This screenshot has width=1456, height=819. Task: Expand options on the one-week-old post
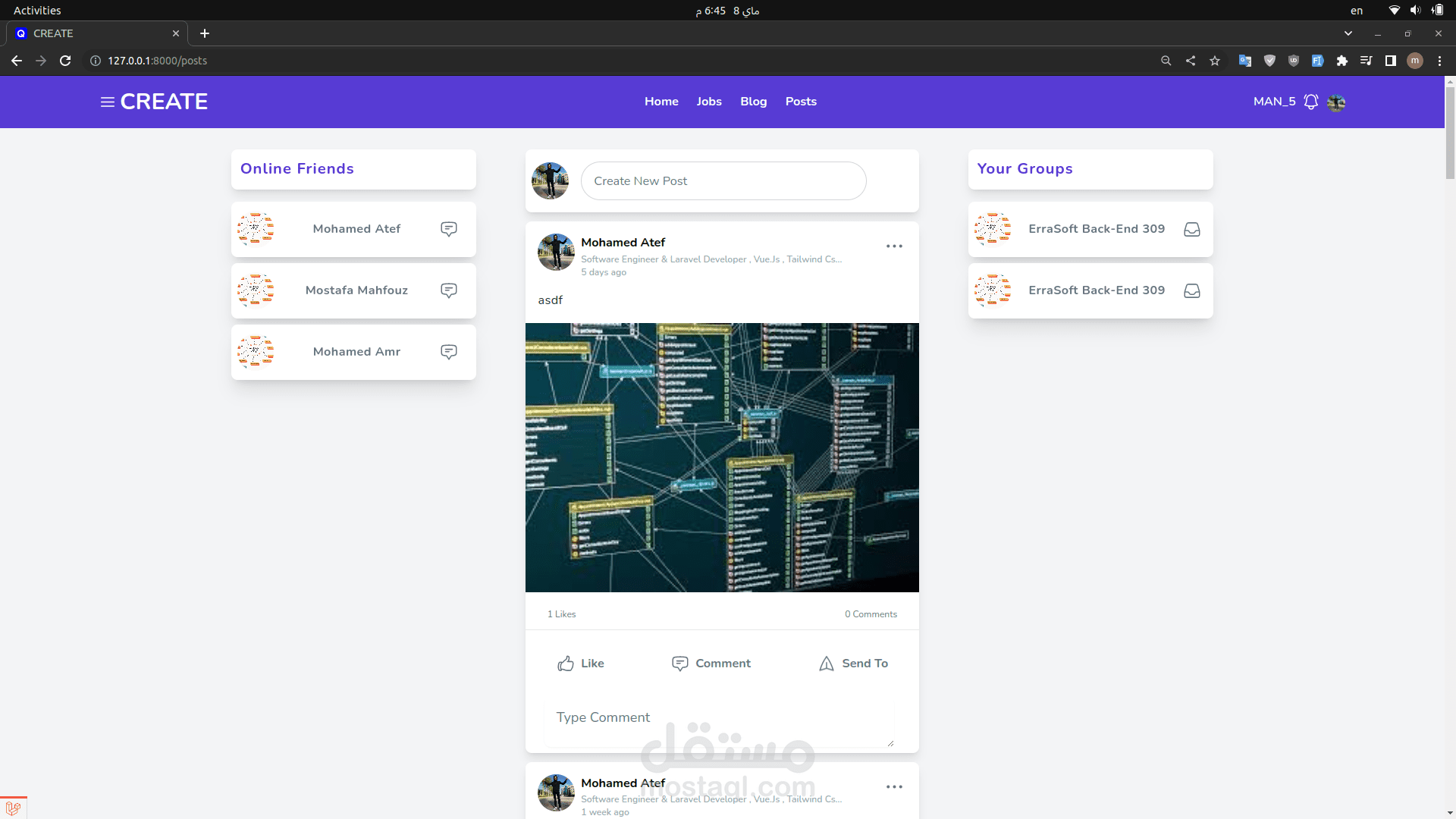tap(894, 787)
